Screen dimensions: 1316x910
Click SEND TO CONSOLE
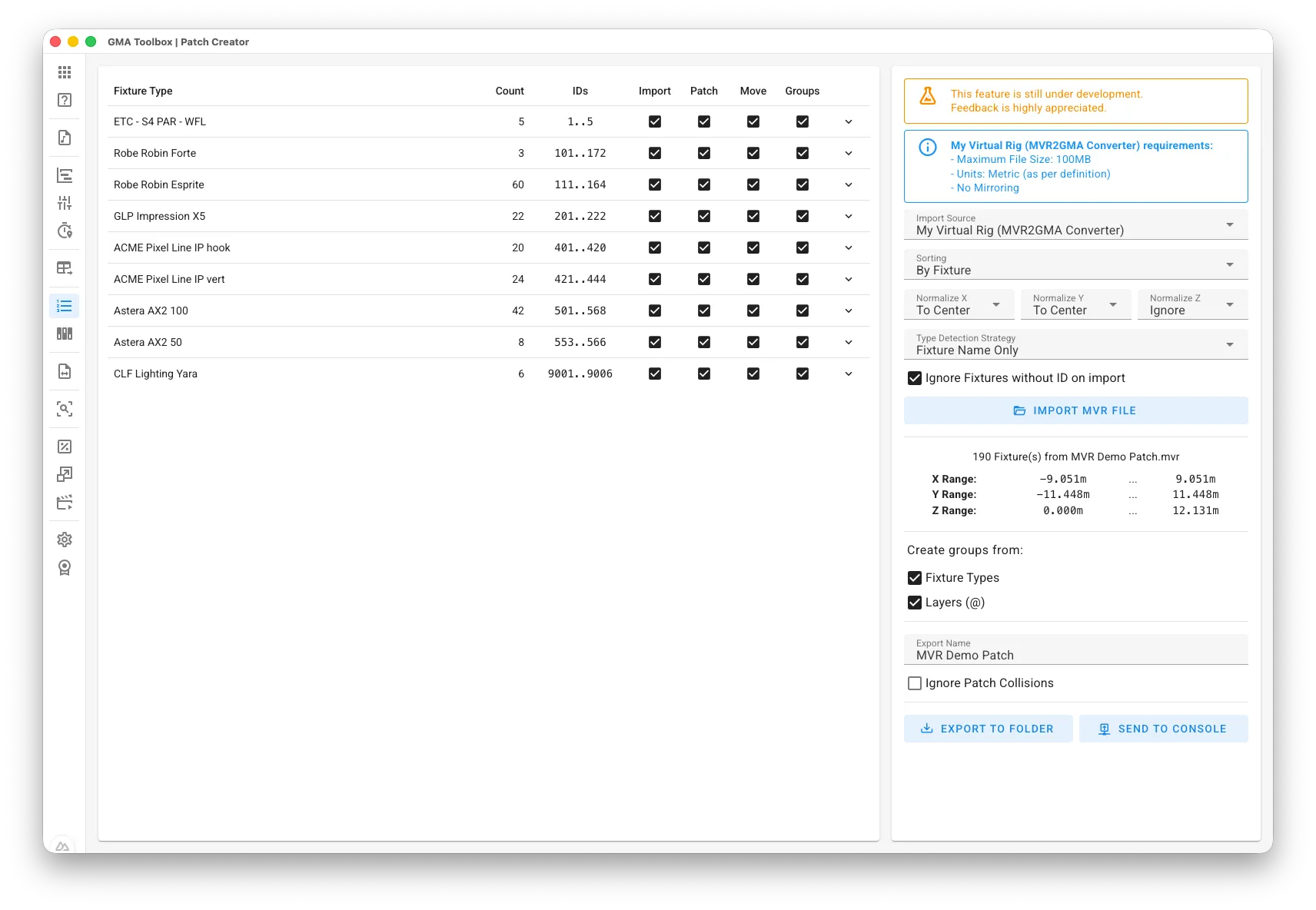click(x=1164, y=729)
